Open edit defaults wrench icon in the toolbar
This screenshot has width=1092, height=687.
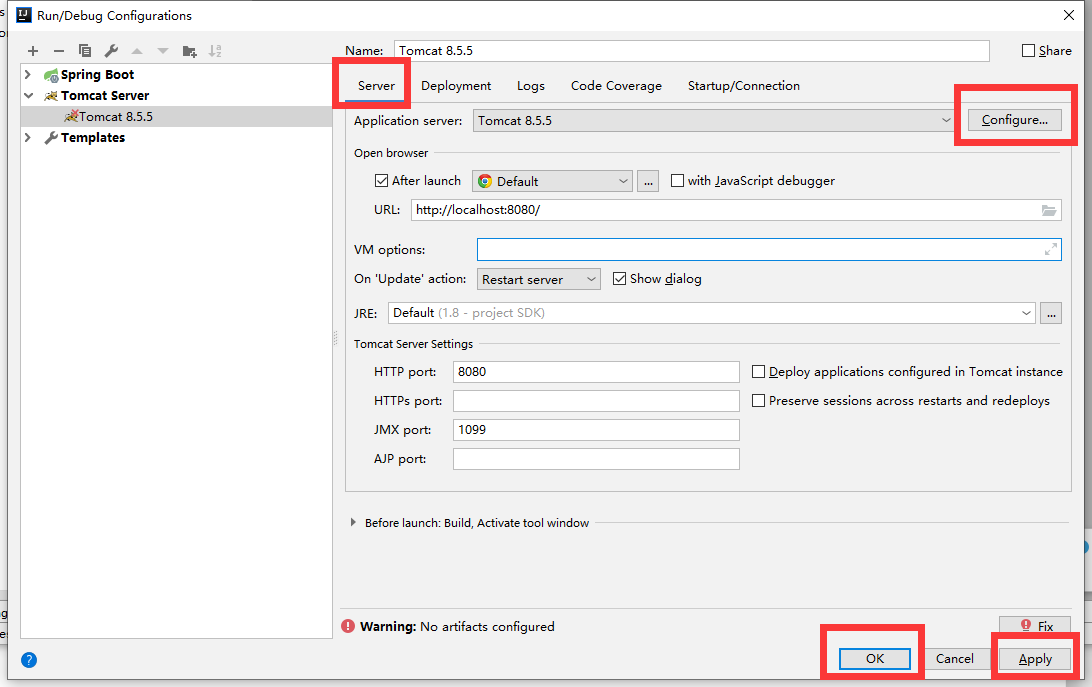pyautogui.click(x=111, y=51)
